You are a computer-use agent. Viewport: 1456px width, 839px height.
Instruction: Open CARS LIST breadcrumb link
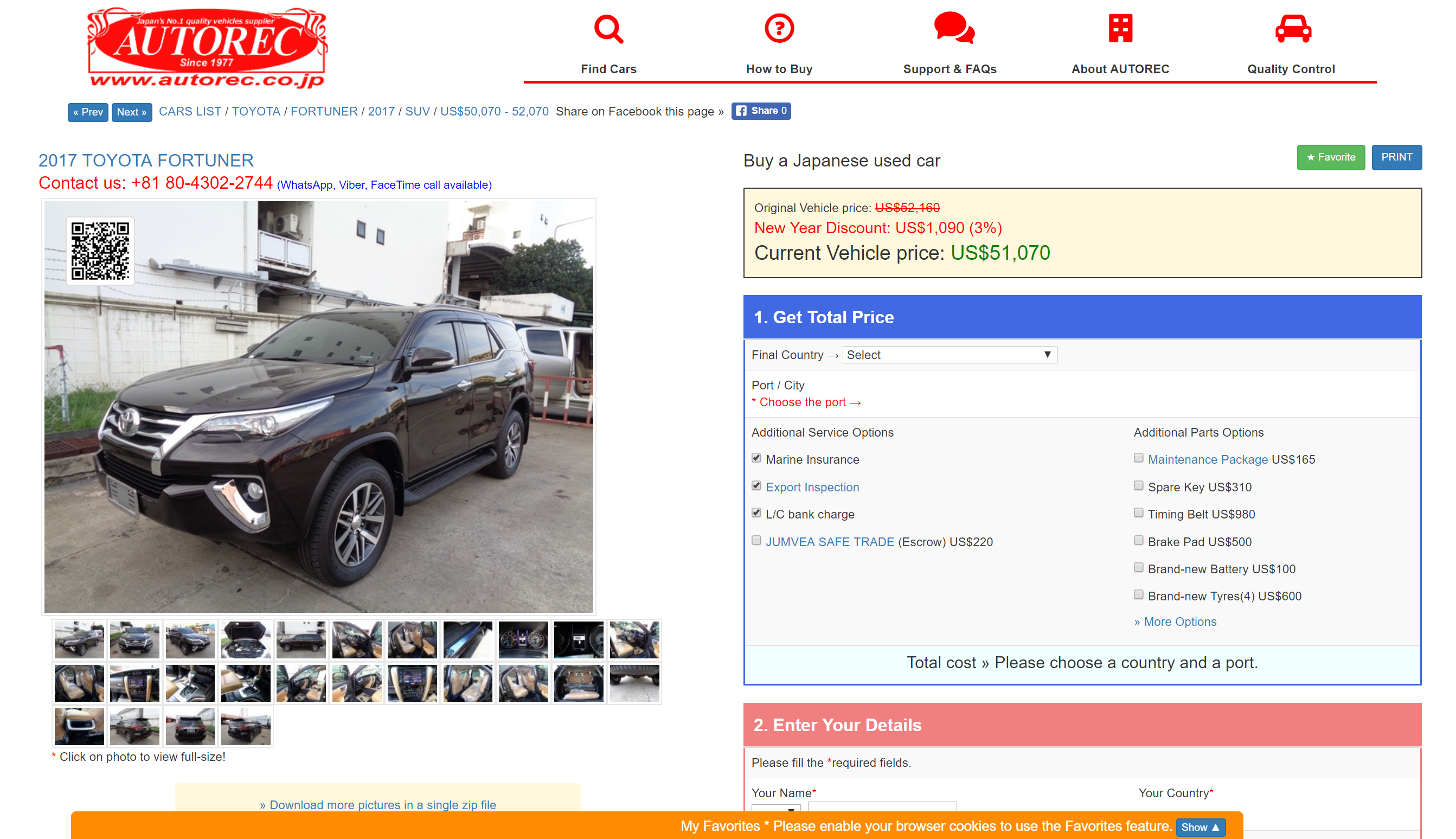point(190,111)
